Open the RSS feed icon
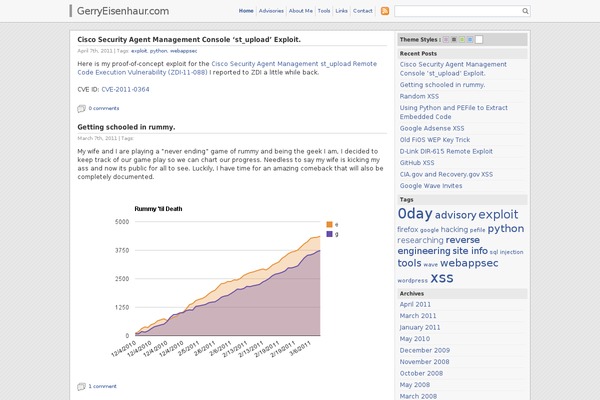This screenshot has height=400, width=600. coord(385,11)
